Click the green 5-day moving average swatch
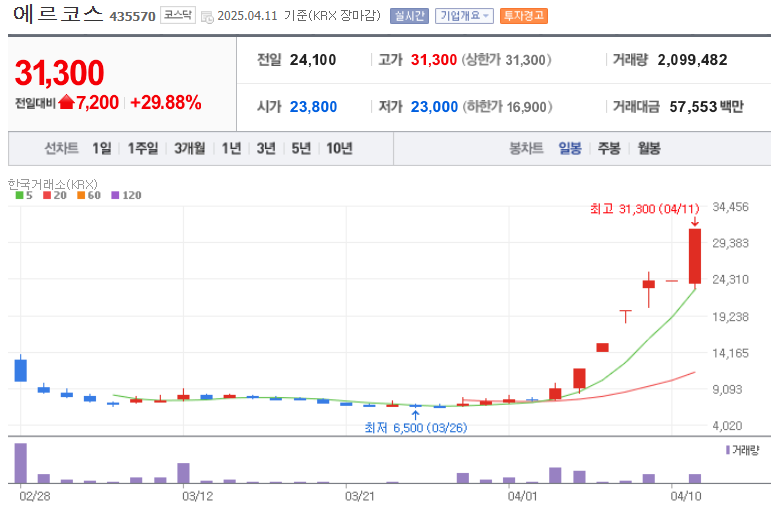This screenshot has width=771, height=510. [19, 195]
